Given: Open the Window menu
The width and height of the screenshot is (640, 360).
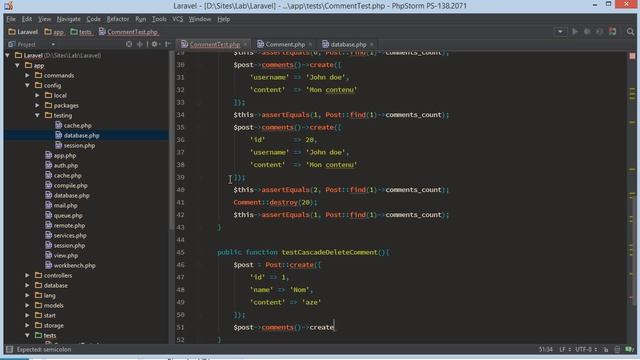Looking at the screenshot, I should point(200,19).
